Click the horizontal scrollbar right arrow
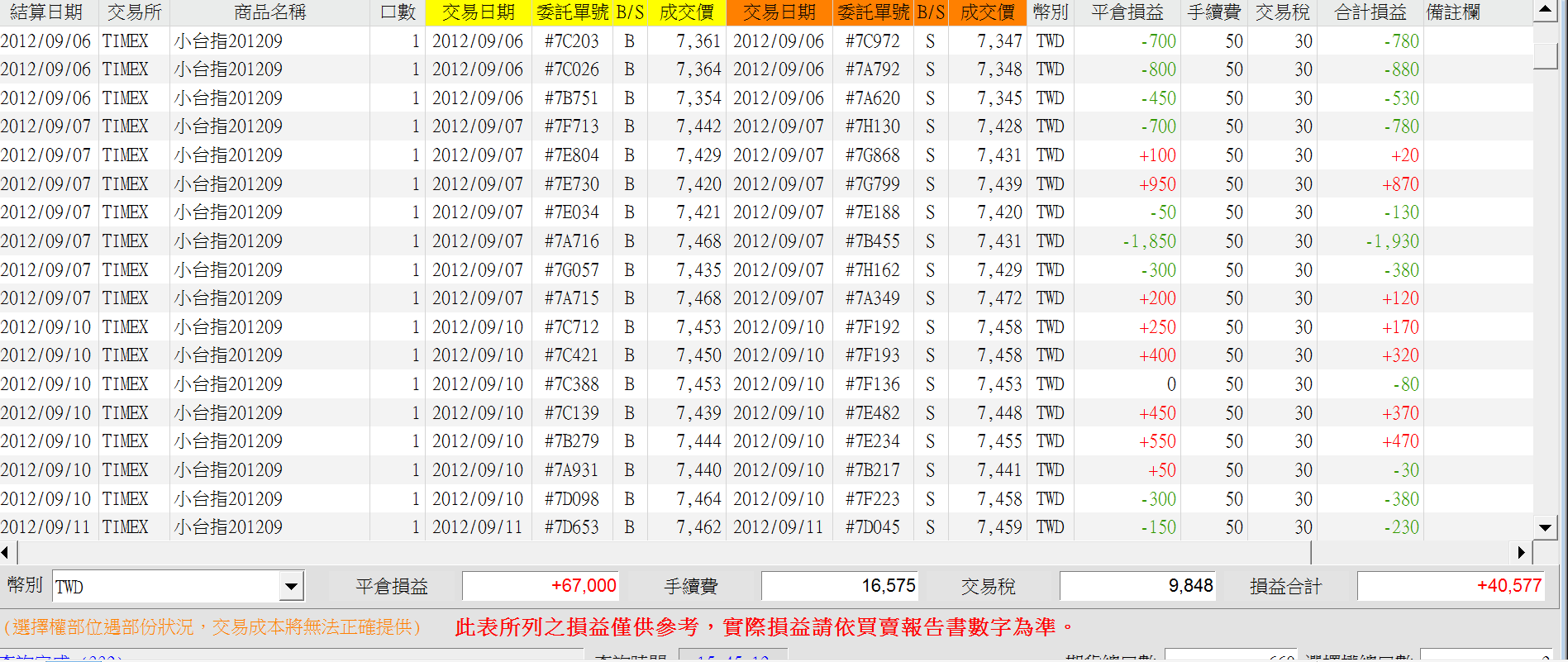 (x=1521, y=553)
